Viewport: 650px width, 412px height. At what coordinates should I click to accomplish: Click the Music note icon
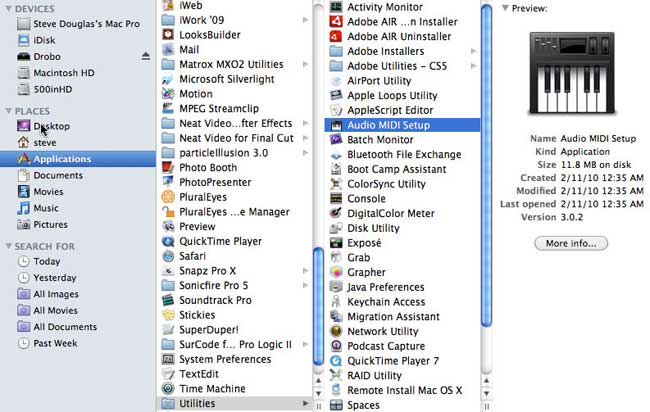pos(24,208)
